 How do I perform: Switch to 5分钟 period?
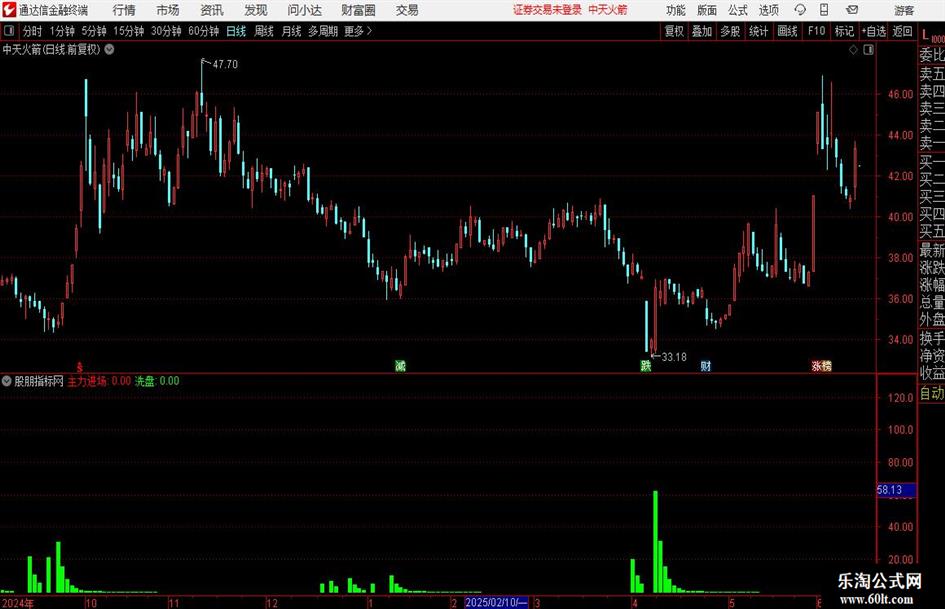point(94,31)
